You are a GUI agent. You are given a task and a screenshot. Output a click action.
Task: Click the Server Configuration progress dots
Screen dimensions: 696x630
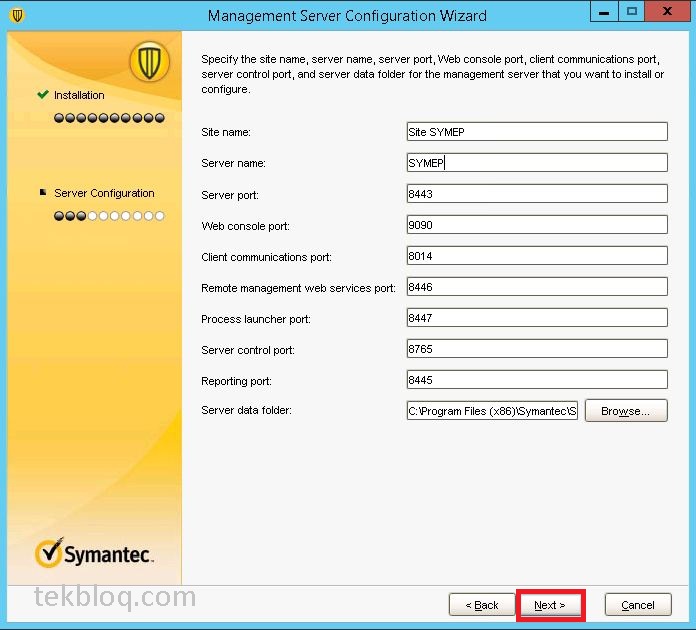[109, 216]
